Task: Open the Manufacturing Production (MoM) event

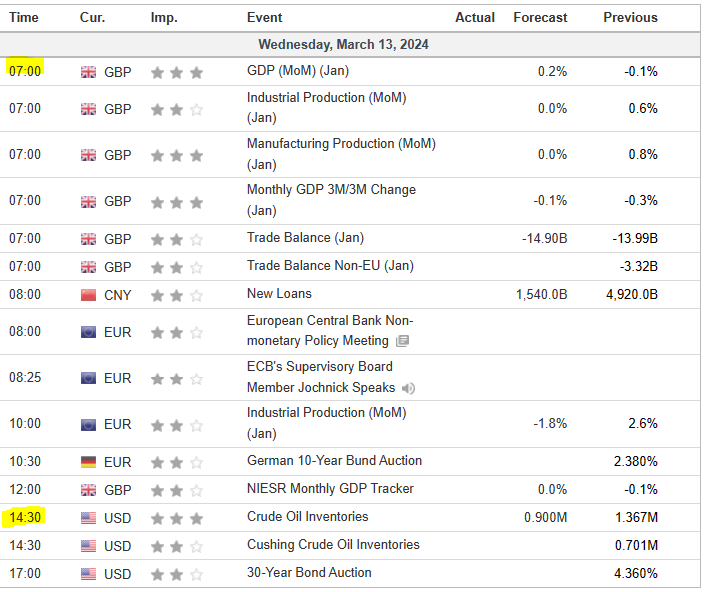Action: (x=341, y=144)
